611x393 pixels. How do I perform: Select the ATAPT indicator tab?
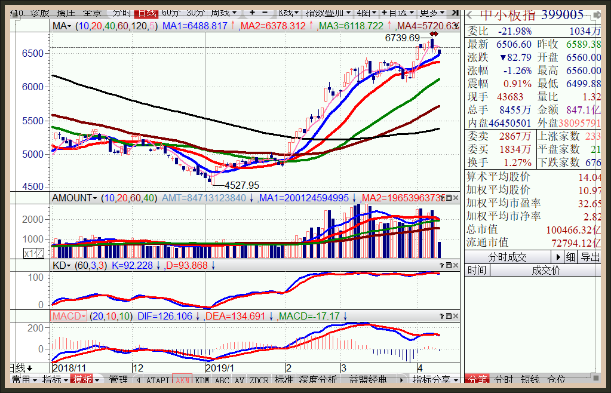pyautogui.click(x=157, y=379)
